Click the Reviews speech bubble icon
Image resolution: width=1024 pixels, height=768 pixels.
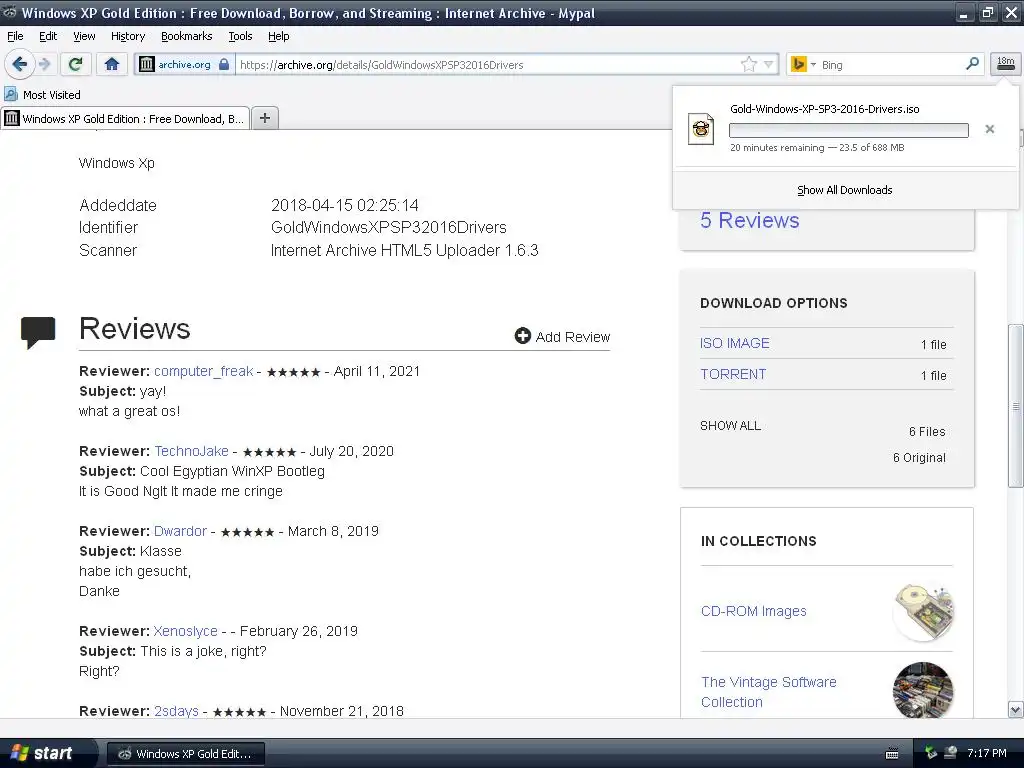pyautogui.click(x=38, y=332)
